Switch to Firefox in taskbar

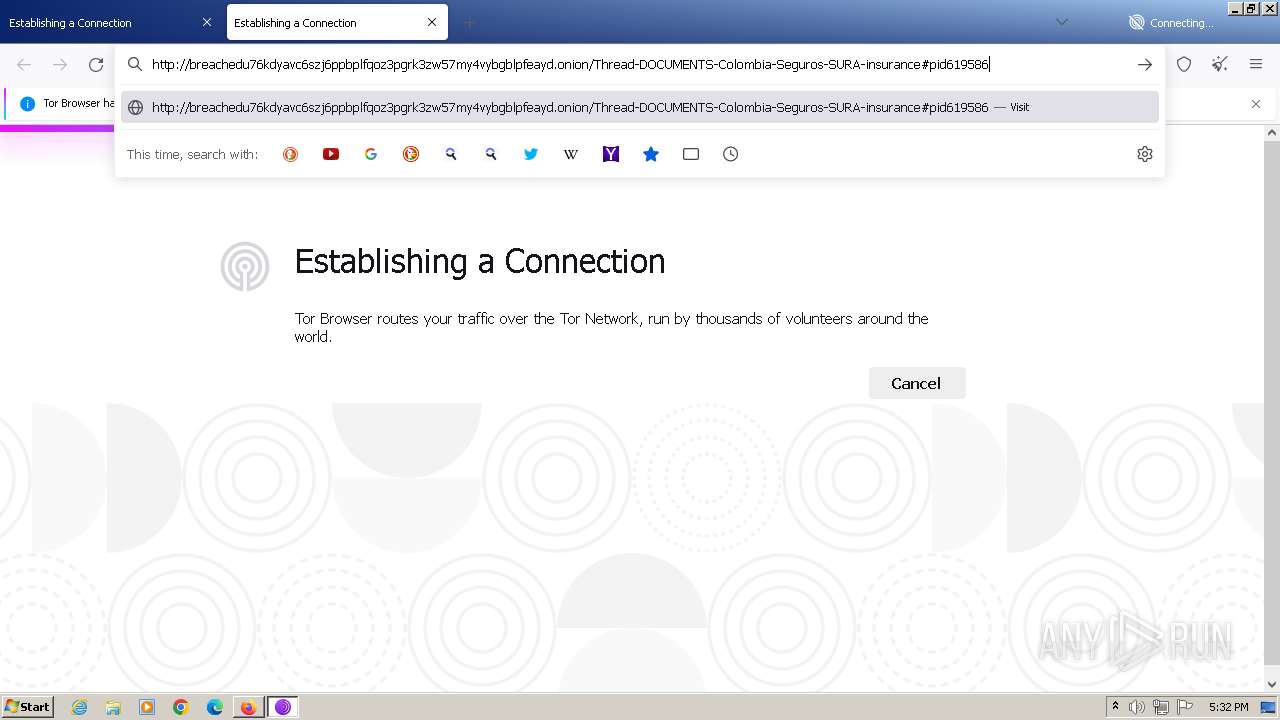pyautogui.click(x=248, y=707)
